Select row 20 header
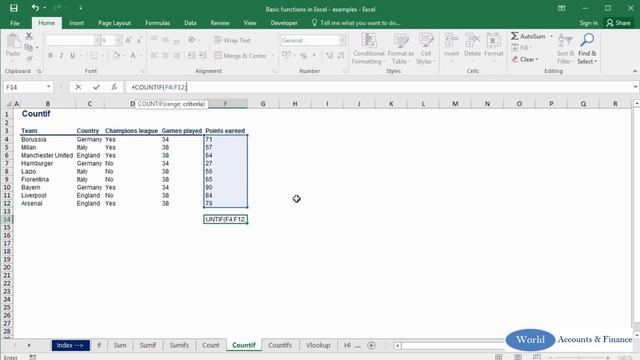Image resolution: width=640 pixels, height=360 pixels. 7,267
